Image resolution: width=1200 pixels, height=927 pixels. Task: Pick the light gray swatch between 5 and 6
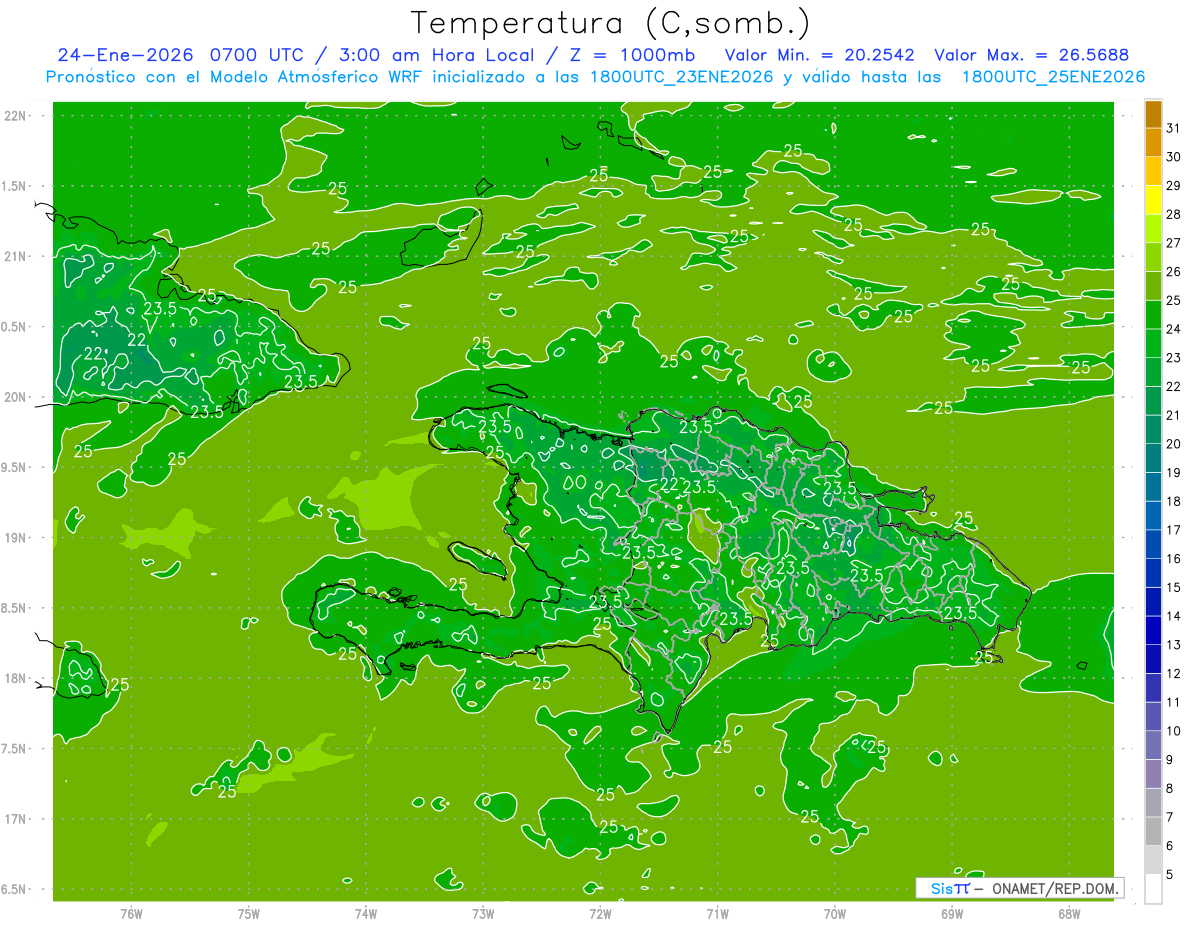click(x=1153, y=860)
